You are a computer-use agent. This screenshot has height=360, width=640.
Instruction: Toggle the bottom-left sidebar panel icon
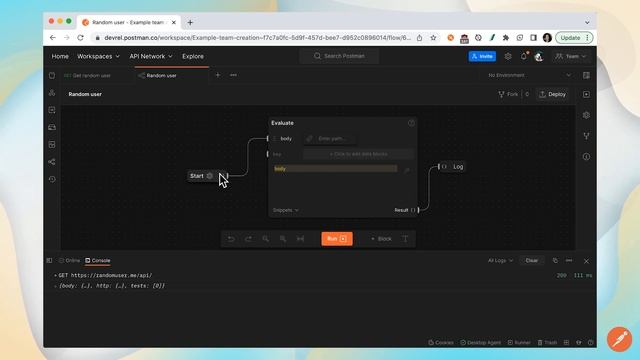49,260
